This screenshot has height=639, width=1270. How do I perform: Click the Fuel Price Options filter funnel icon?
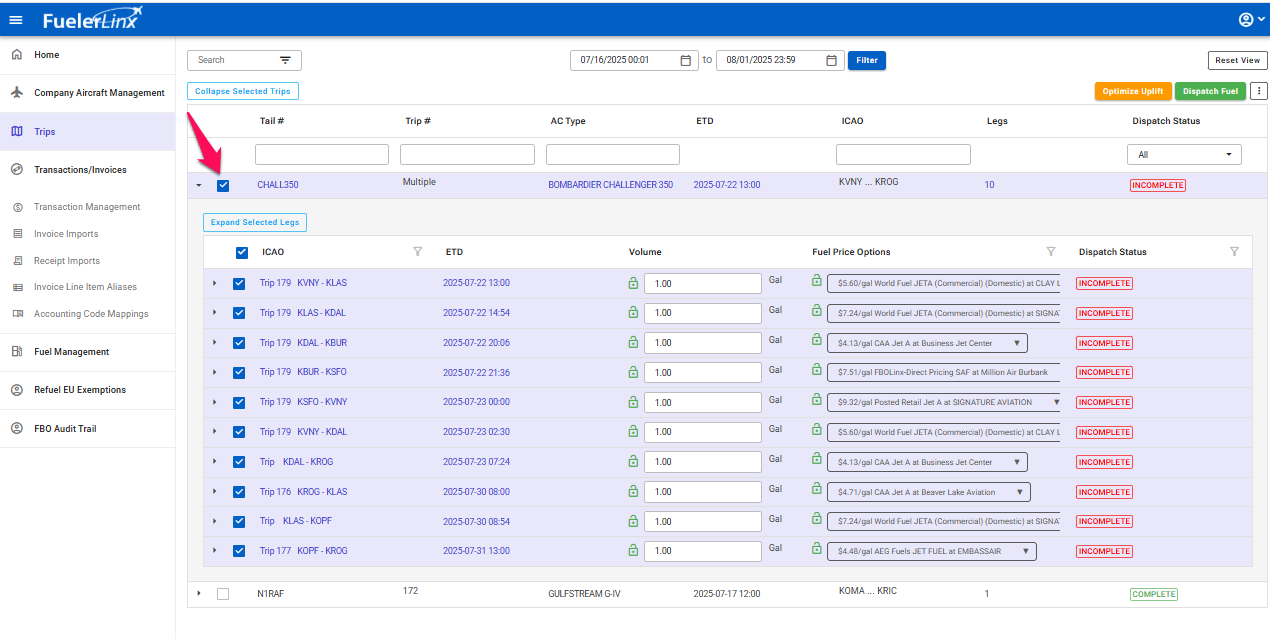[1051, 252]
